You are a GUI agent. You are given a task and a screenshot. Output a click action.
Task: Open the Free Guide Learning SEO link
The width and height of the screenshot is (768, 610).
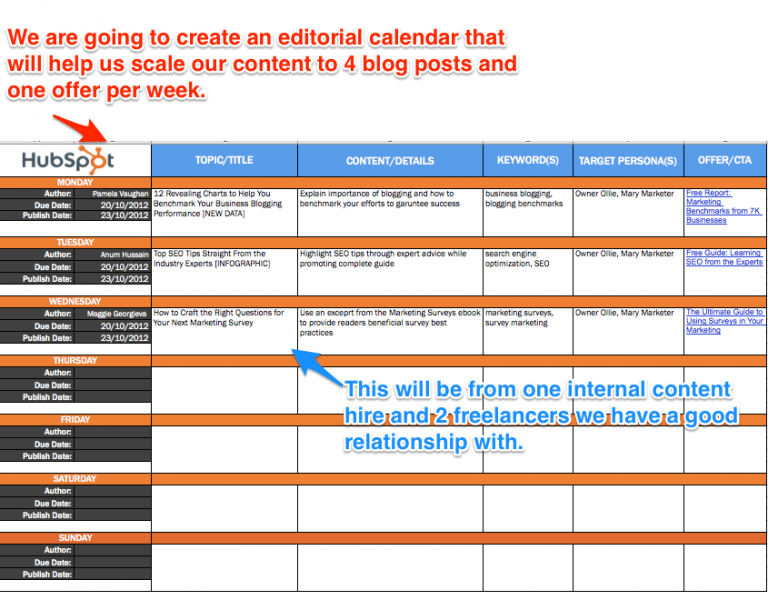pos(724,257)
